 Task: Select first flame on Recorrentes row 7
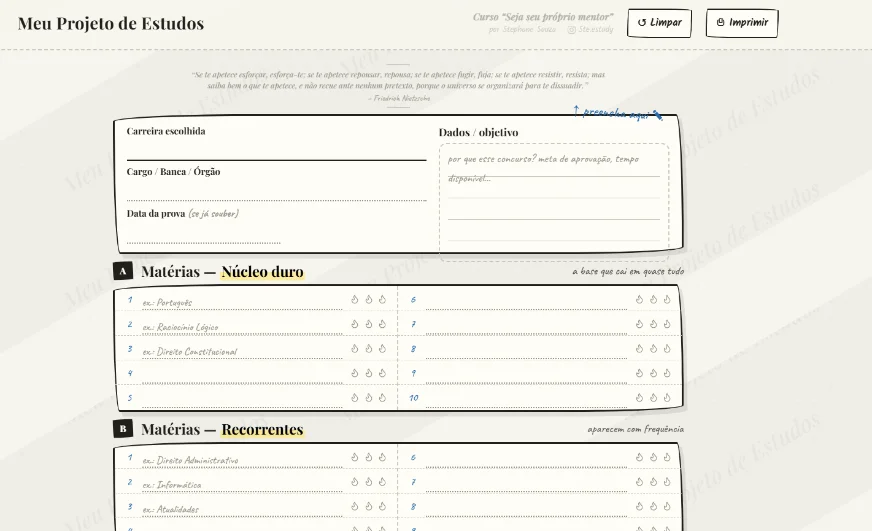[x=640, y=482]
